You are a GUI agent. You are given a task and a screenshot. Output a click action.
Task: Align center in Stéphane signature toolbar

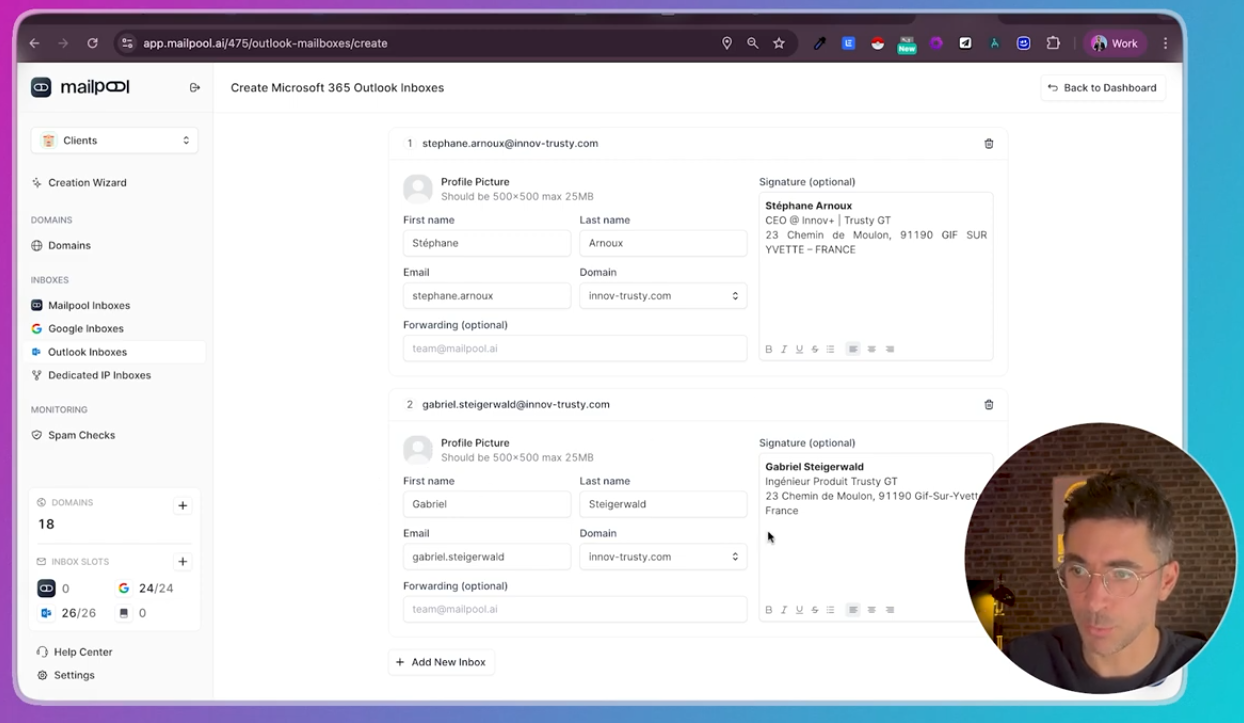coord(872,350)
